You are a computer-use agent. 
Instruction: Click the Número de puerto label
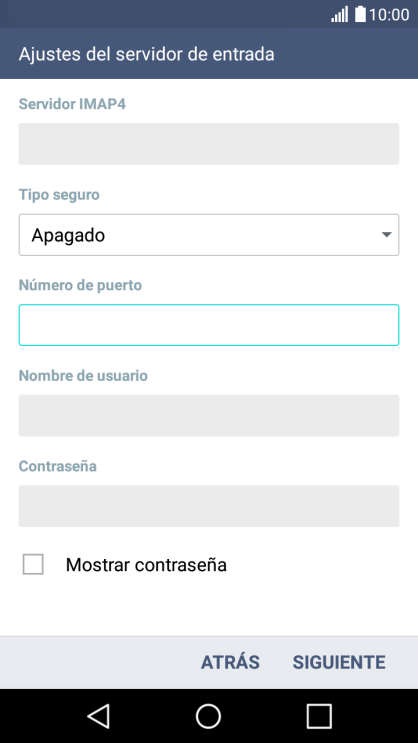tap(80, 285)
